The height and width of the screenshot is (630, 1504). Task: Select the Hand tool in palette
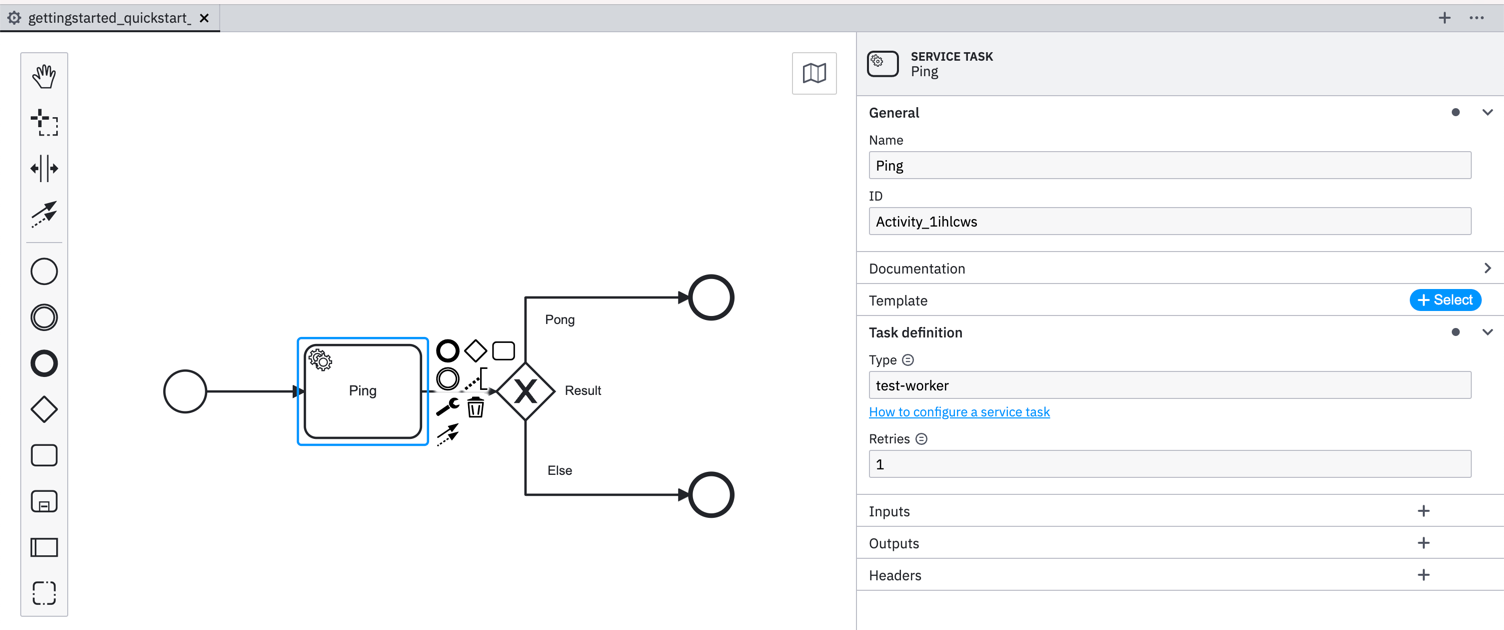click(x=44, y=76)
